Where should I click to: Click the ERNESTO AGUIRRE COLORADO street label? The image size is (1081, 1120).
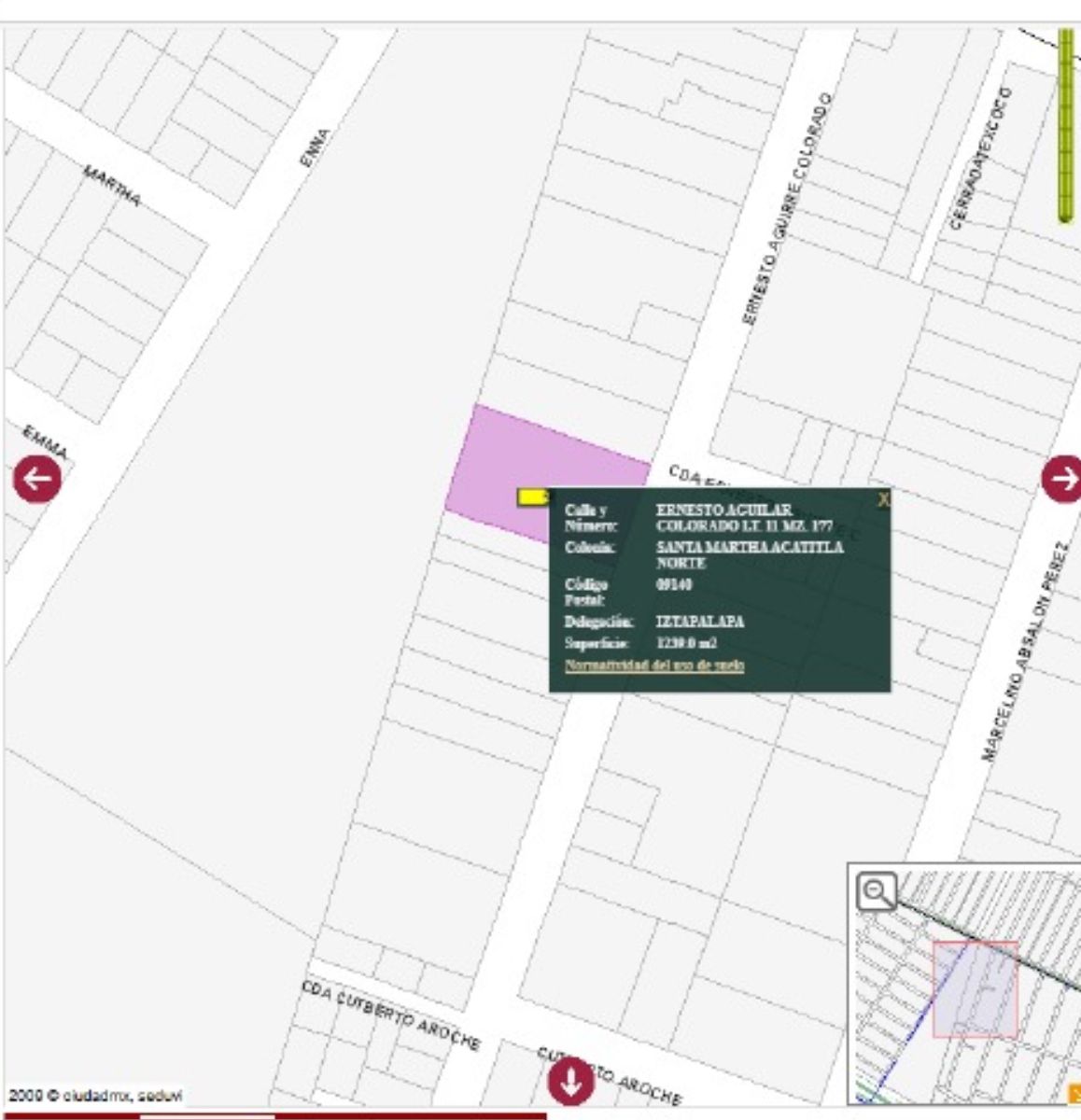click(785, 209)
